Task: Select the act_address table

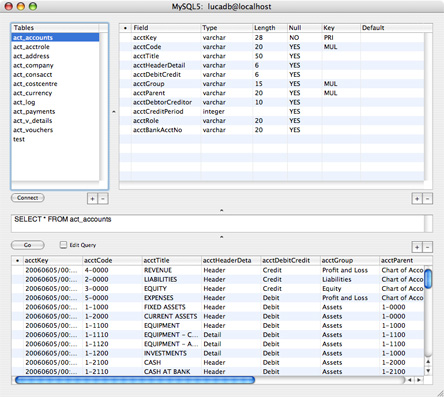Action: [55, 56]
